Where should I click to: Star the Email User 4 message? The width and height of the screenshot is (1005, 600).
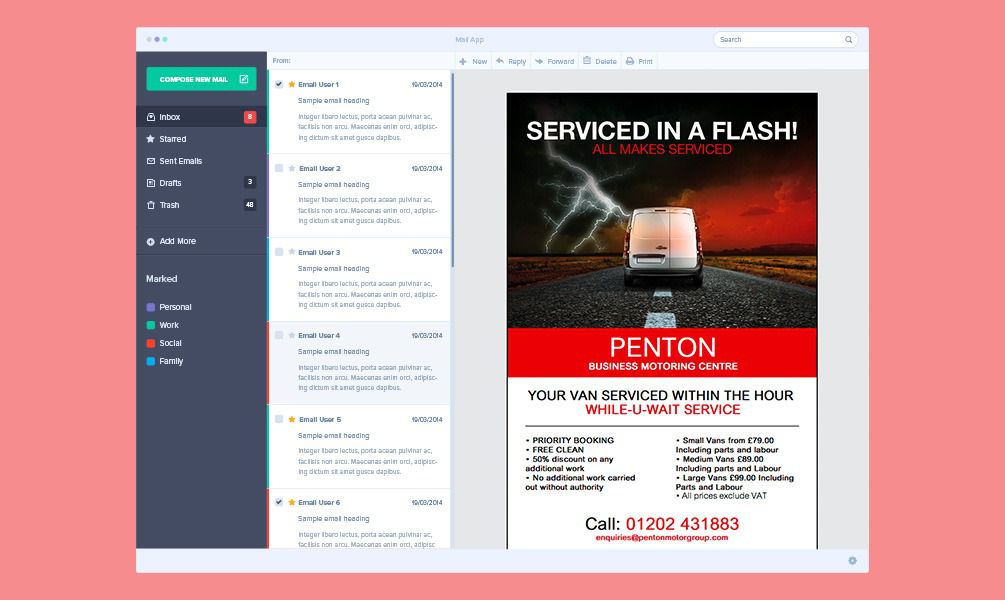(292, 335)
